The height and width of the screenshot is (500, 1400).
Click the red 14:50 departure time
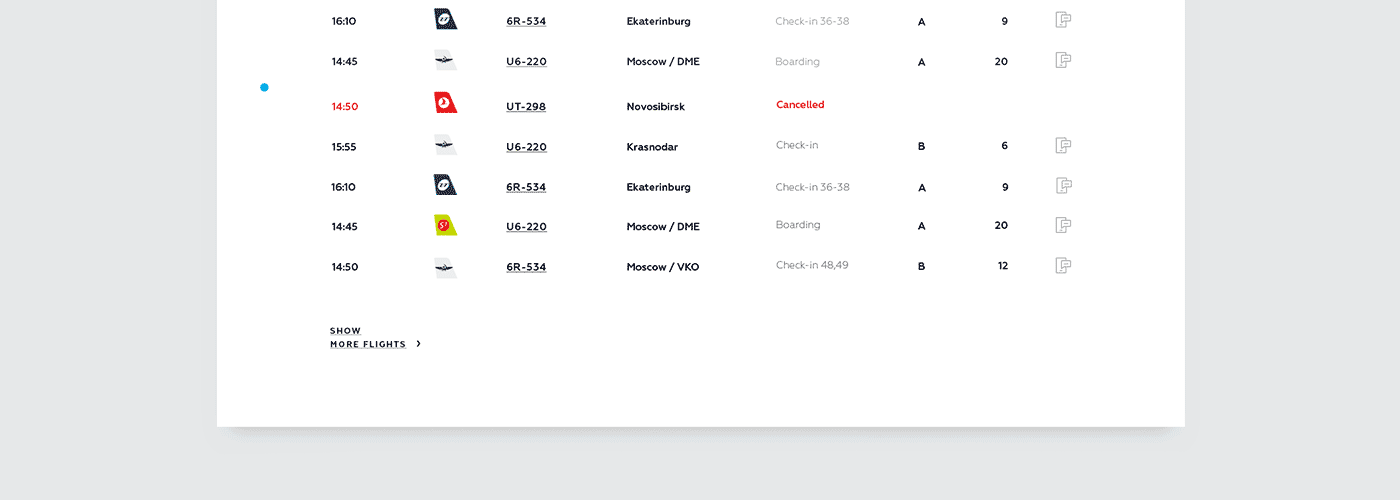pyautogui.click(x=345, y=107)
